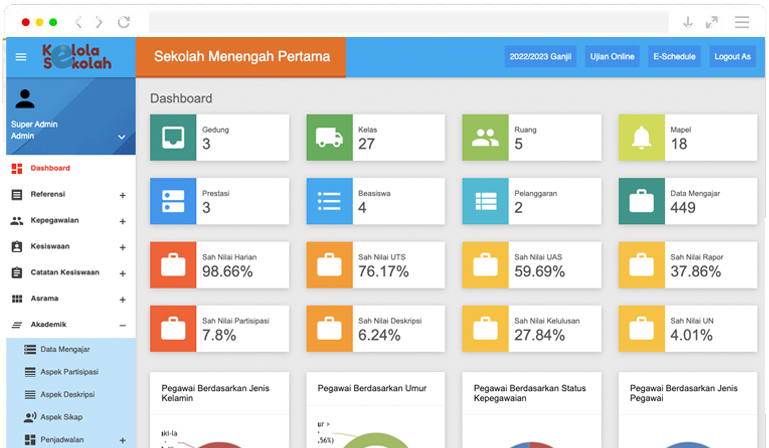Open the Penjadwalan submenu item
This screenshot has height=448, width=769.
click(62, 439)
